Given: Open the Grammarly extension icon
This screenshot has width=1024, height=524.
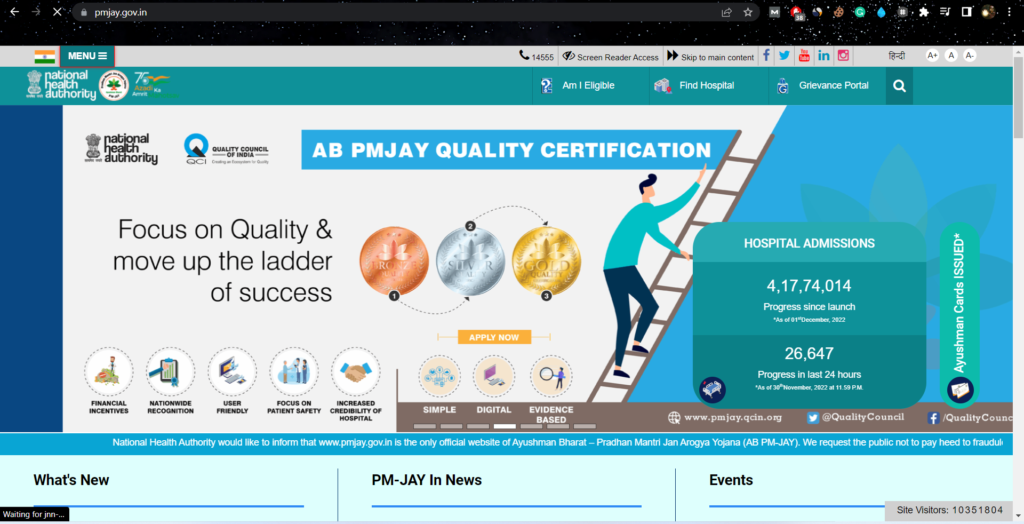Looking at the screenshot, I should [x=859, y=12].
